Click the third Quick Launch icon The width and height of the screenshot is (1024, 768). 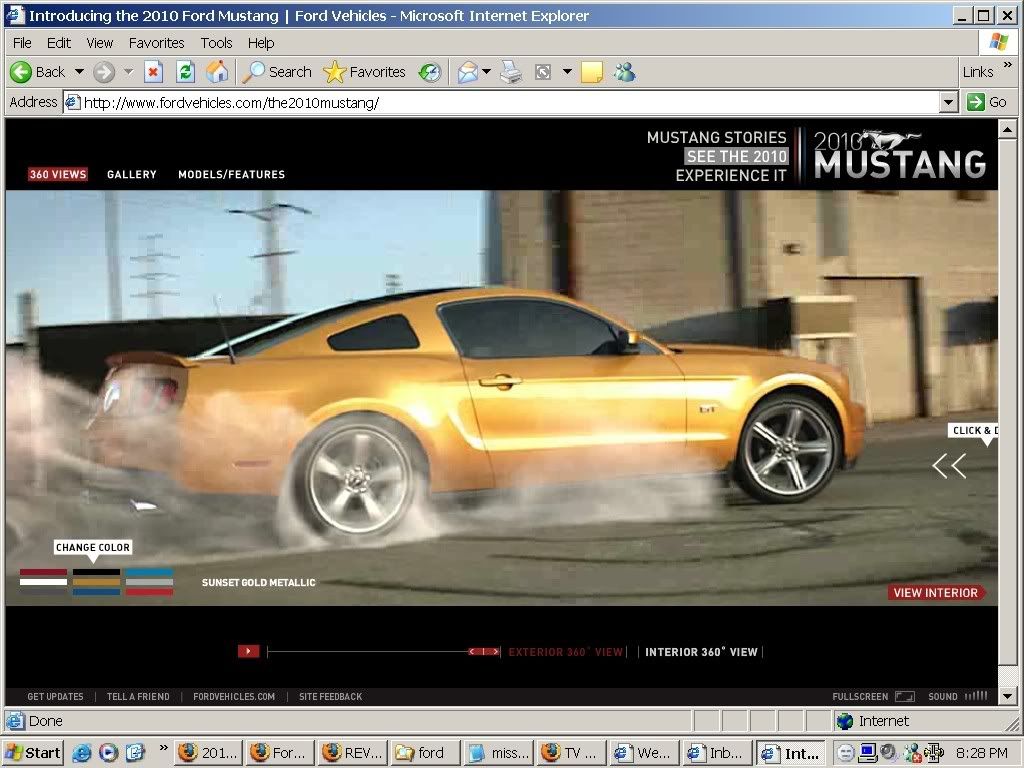[x=135, y=753]
